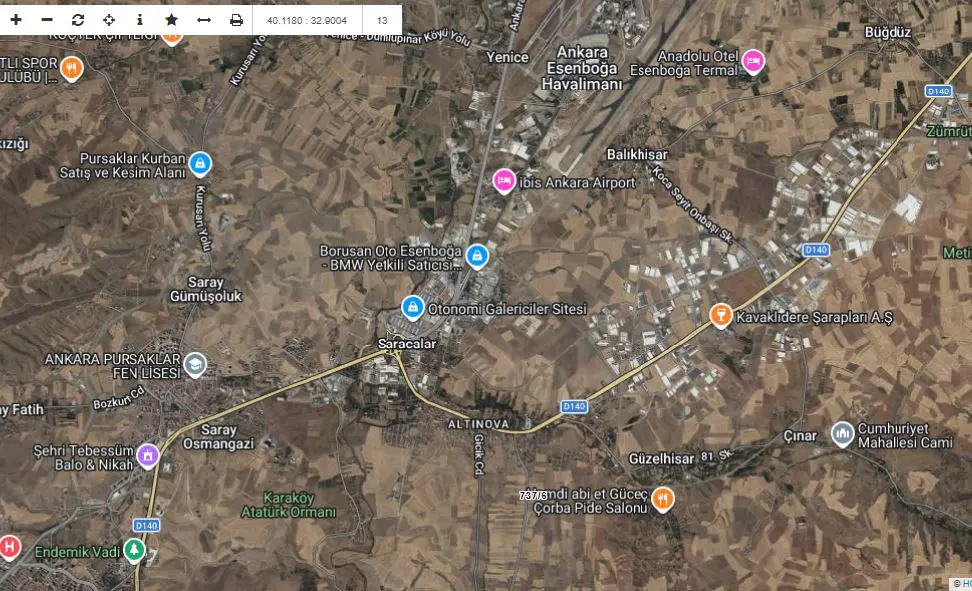Open the Cumhuriyet Mahallesi Cami mosque marker

842,434
